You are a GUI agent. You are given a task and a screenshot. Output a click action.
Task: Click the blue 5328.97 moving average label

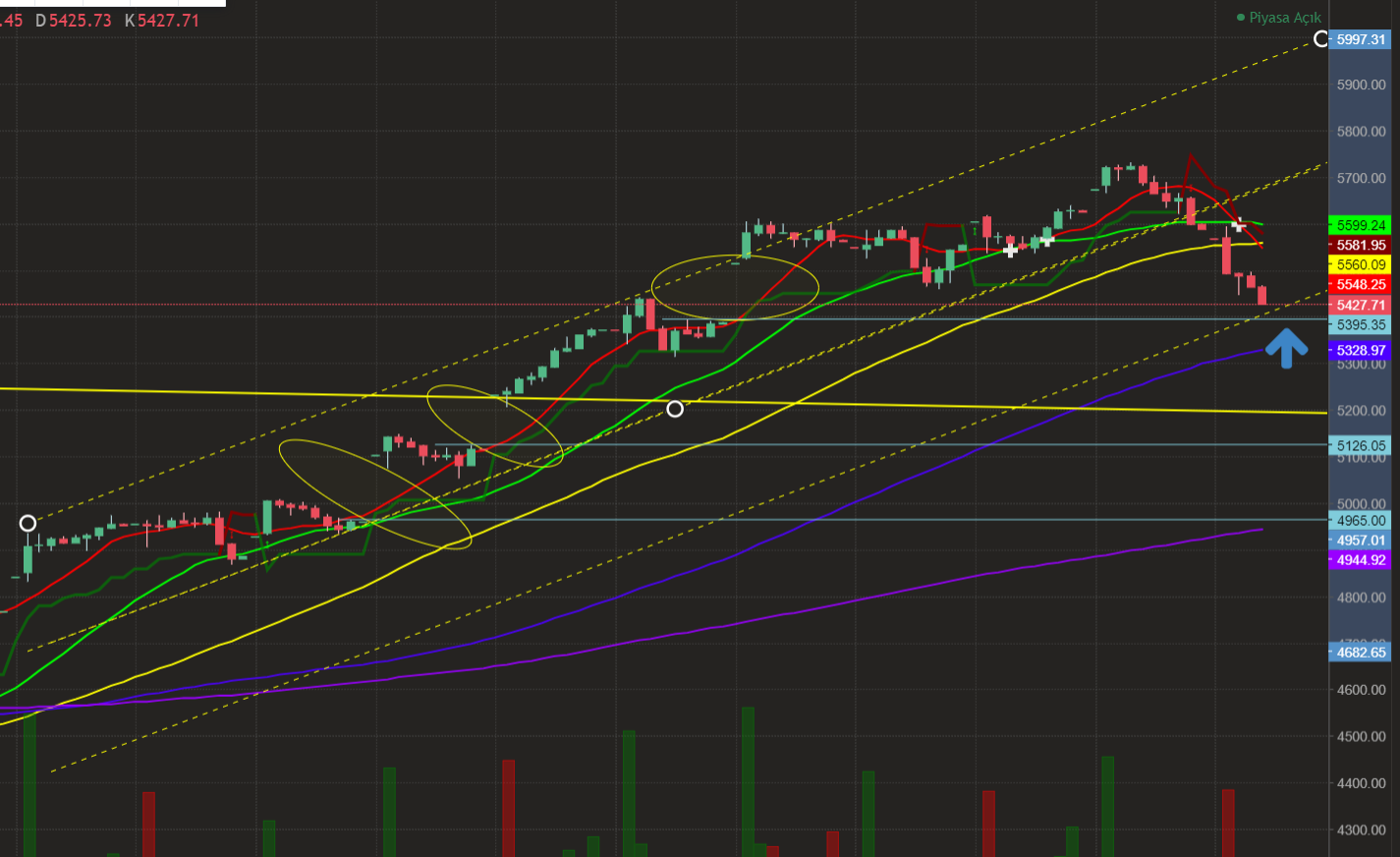pos(1361,350)
